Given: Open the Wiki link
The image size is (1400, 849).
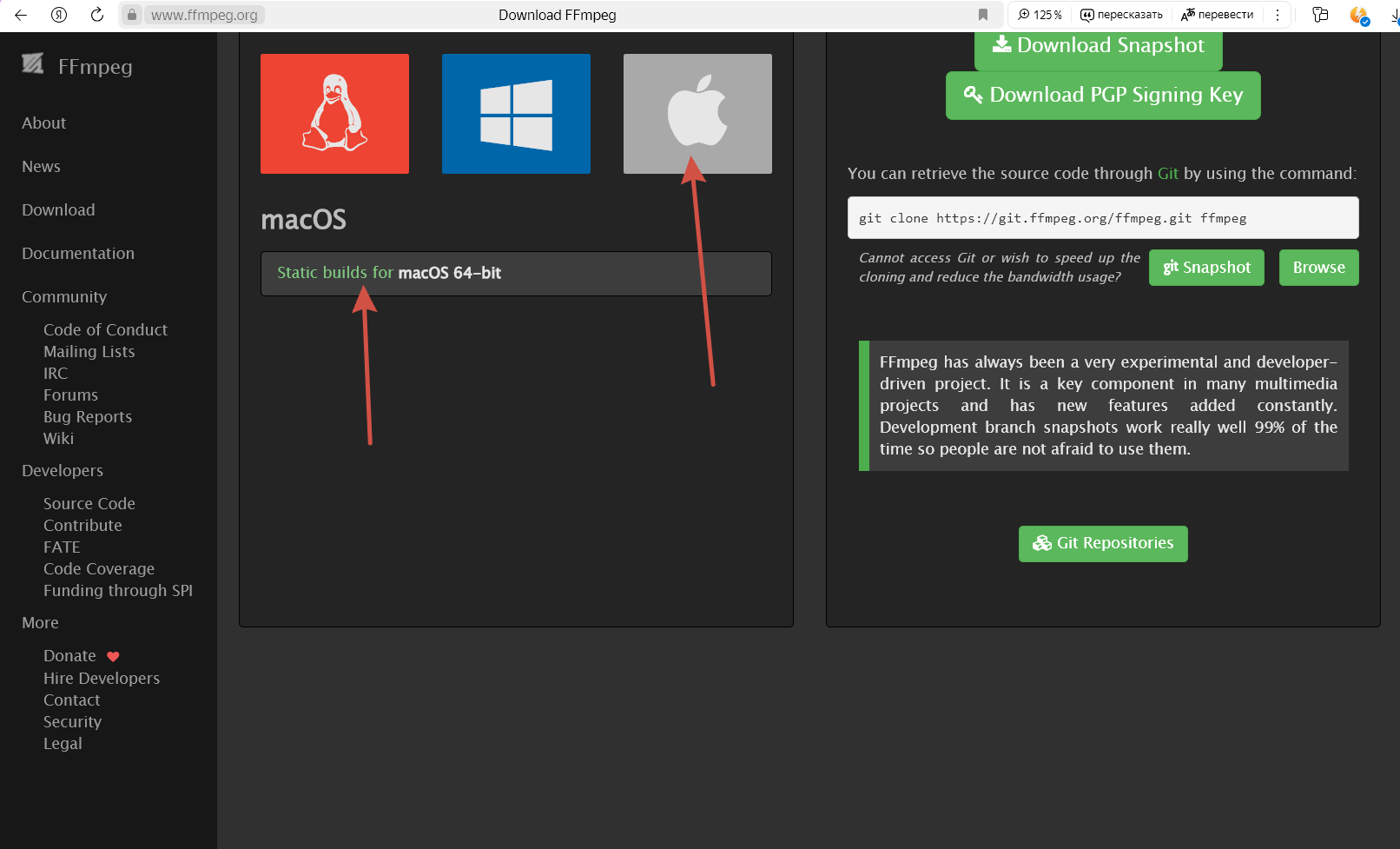Looking at the screenshot, I should [x=58, y=439].
